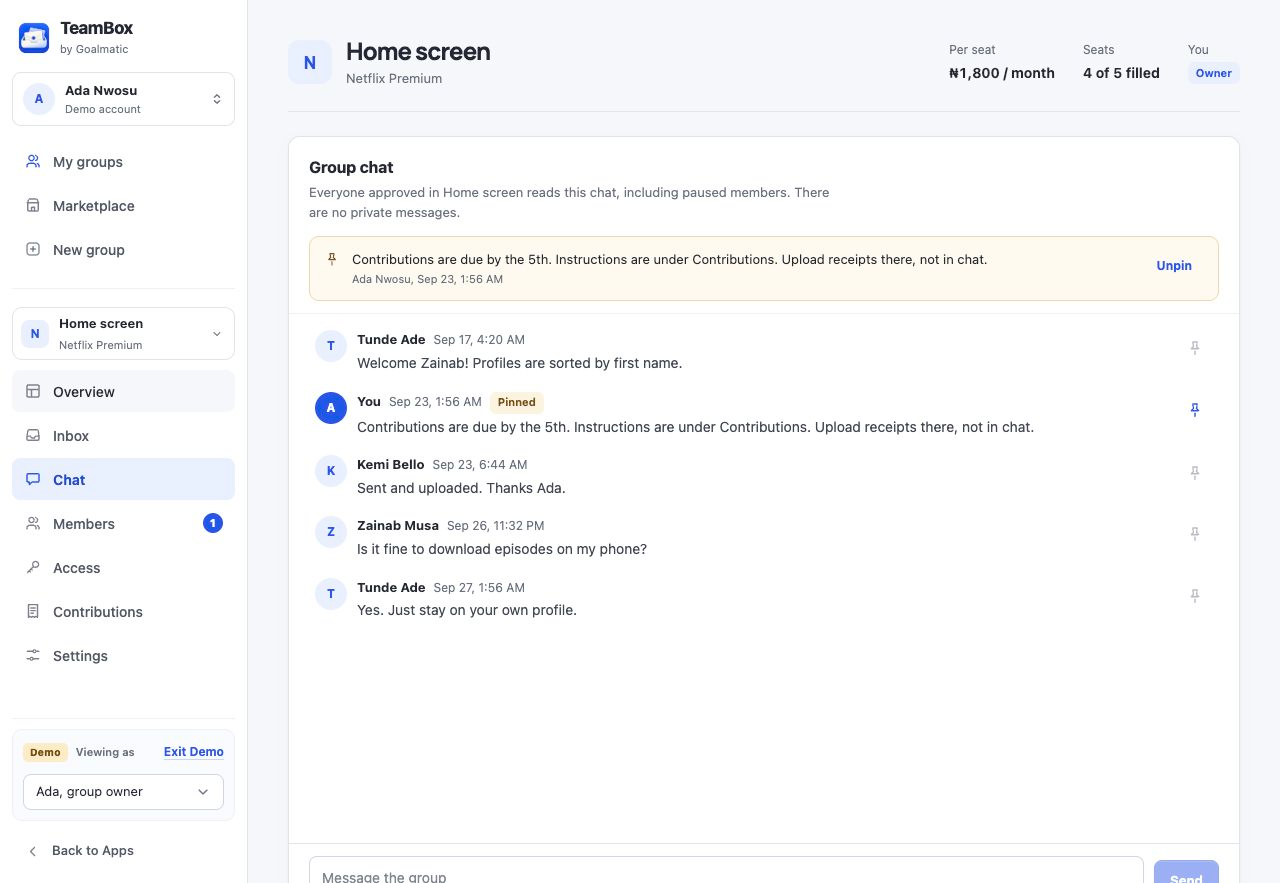Click the Members notification badge showing 1
The width and height of the screenshot is (1280, 883).
point(212,523)
